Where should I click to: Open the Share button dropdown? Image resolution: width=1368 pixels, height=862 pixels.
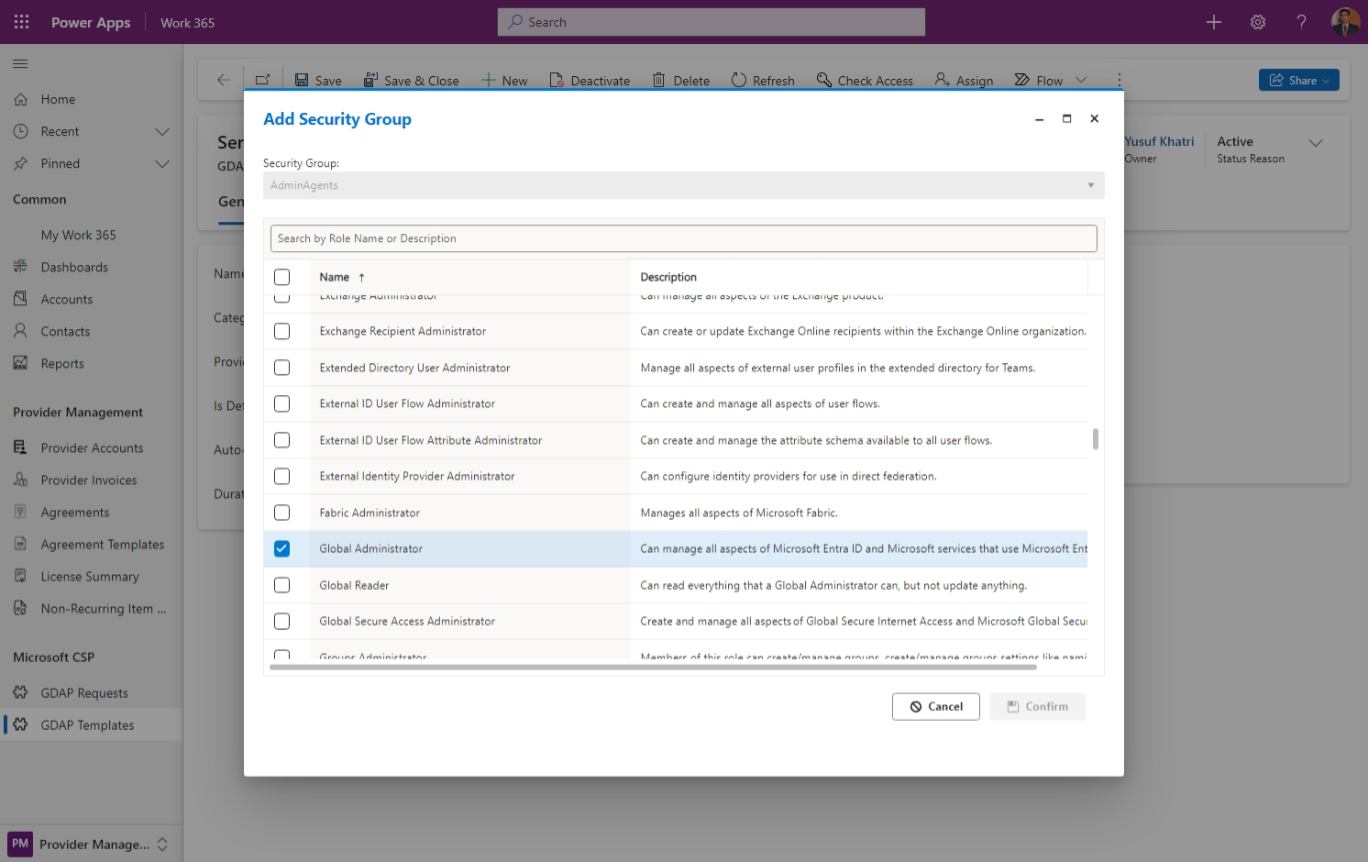click(1299, 80)
